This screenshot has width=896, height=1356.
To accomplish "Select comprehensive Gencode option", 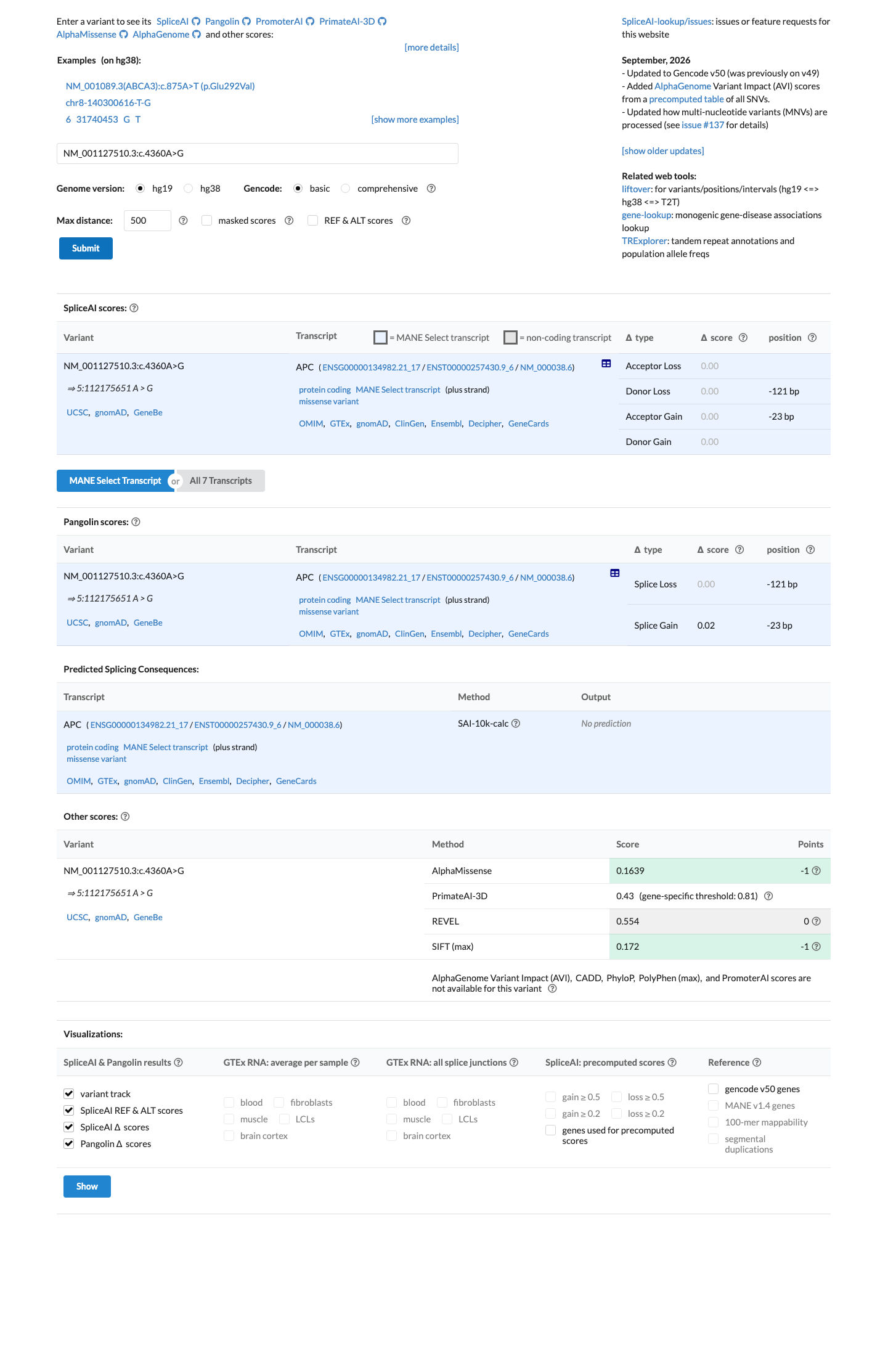I will click(x=346, y=189).
